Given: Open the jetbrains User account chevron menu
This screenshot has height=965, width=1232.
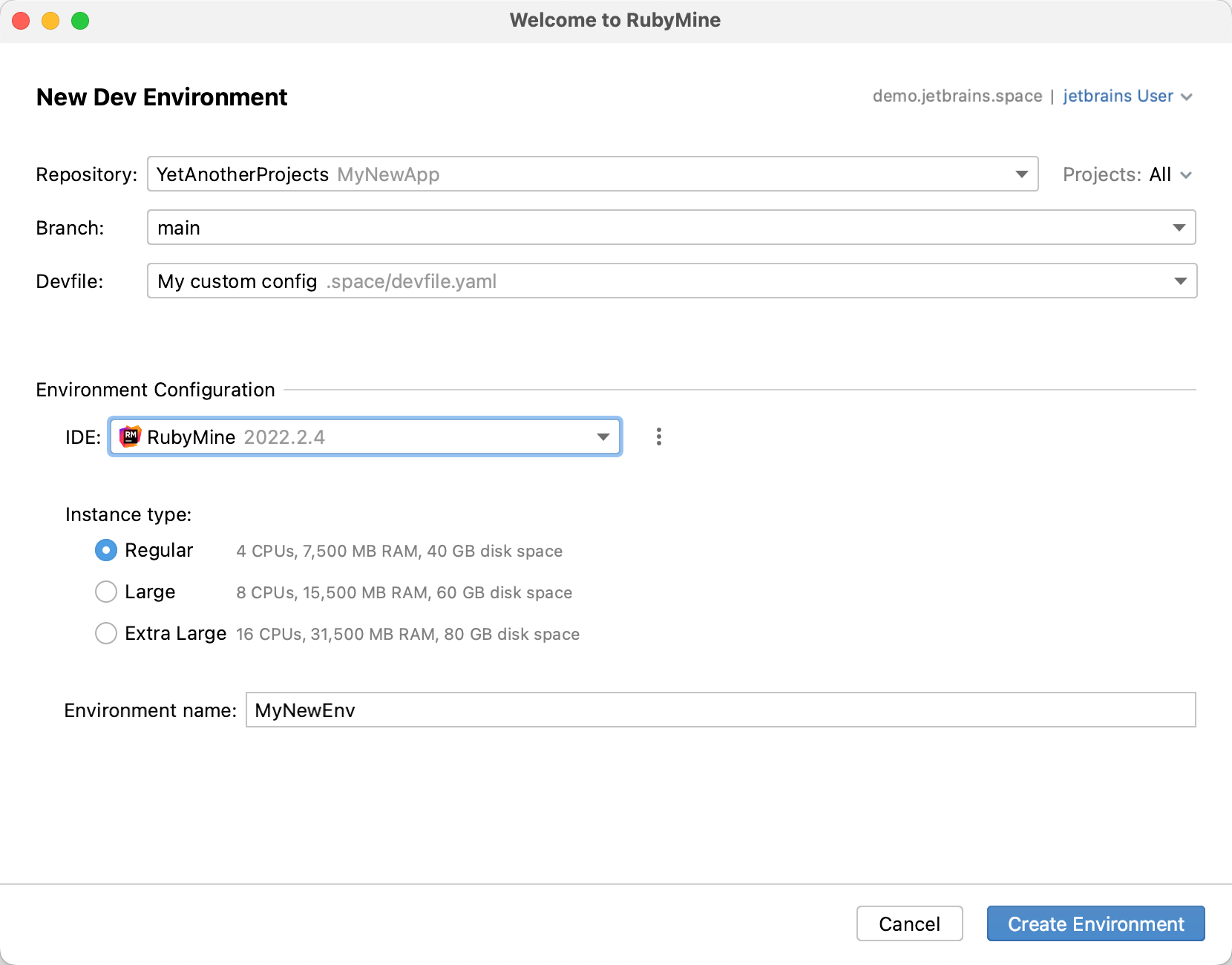Looking at the screenshot, I should [x=1187, y=96].
